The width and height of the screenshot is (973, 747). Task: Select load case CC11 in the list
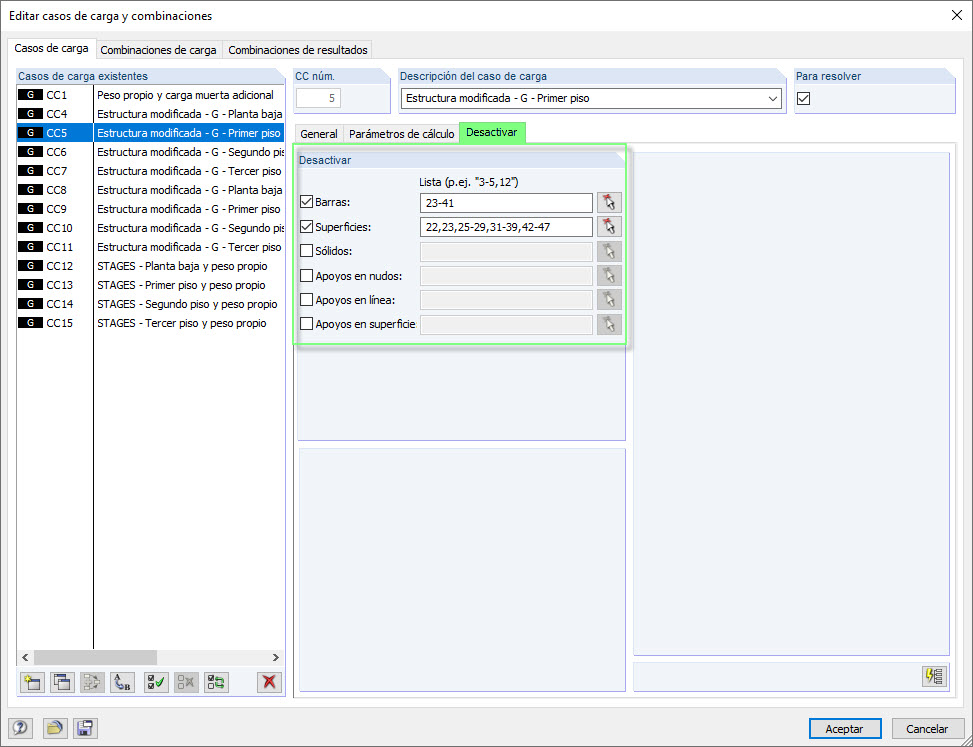coord(150,247)
